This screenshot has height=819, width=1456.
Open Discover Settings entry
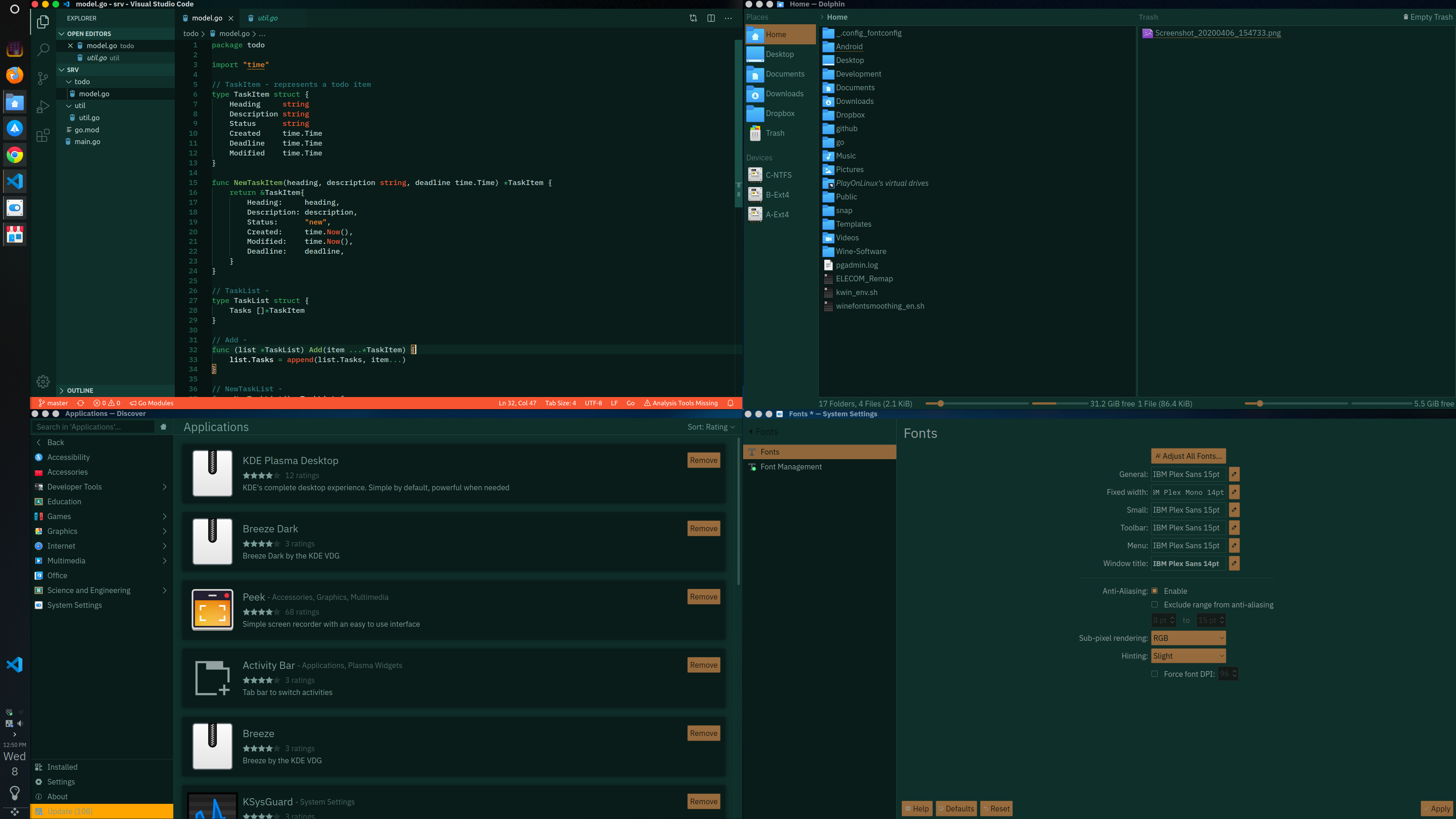(x=102, y=782)
